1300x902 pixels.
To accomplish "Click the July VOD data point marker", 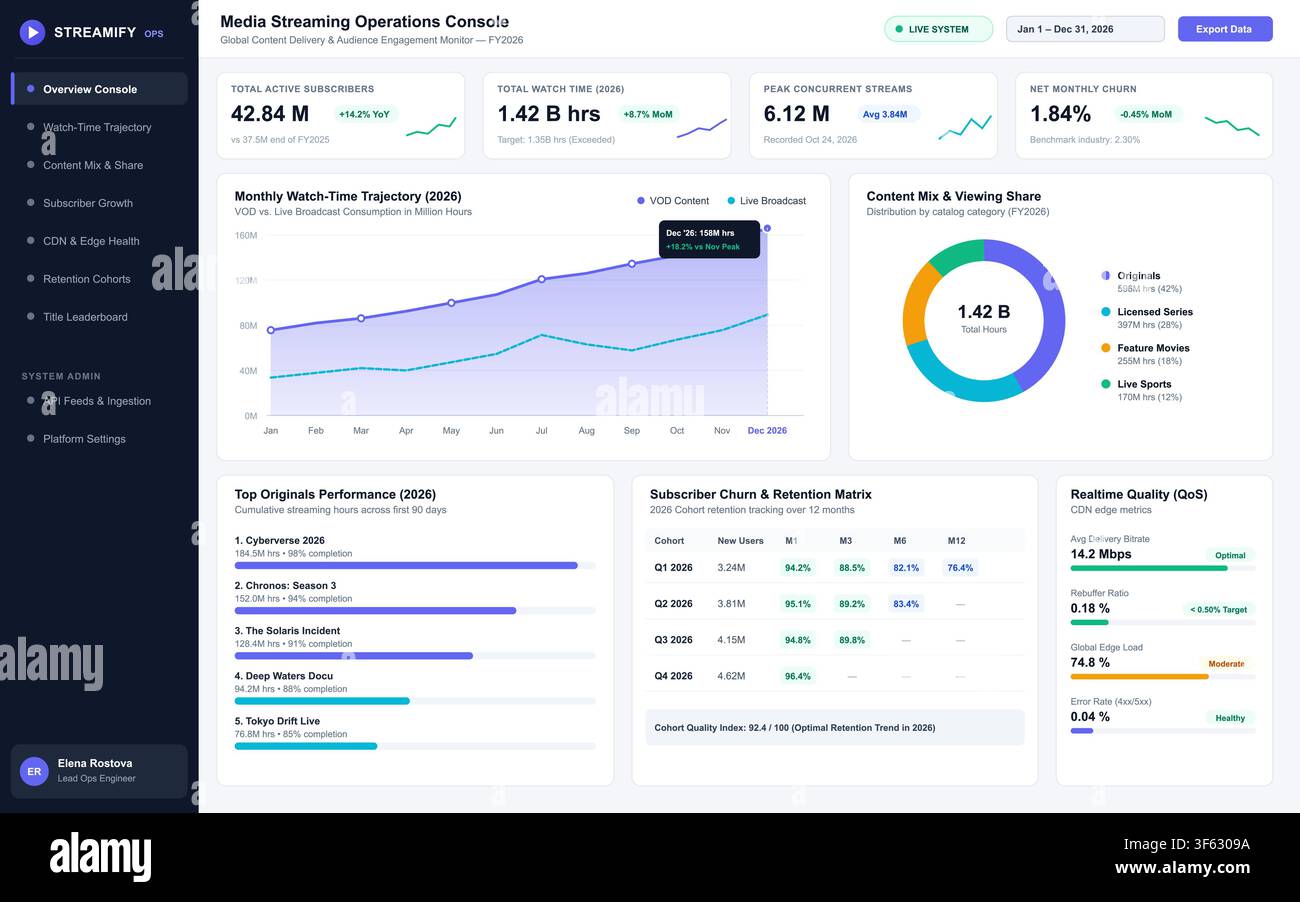I will point(541,279).
